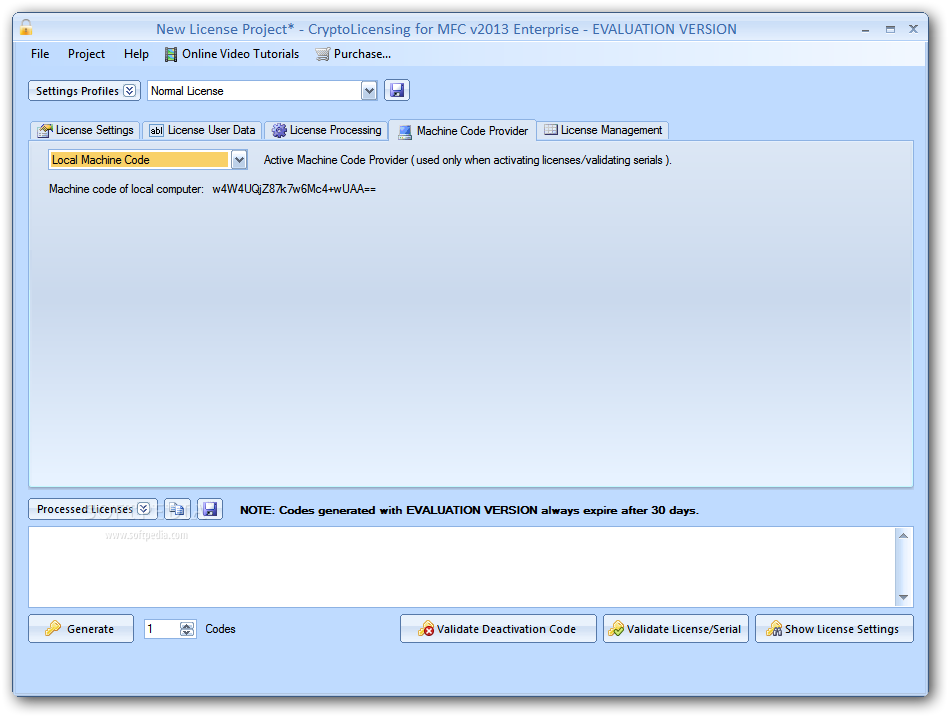The width and height of the screenshot is (949, 717).
Task: Click the Generate button
Action: [81, 629]
